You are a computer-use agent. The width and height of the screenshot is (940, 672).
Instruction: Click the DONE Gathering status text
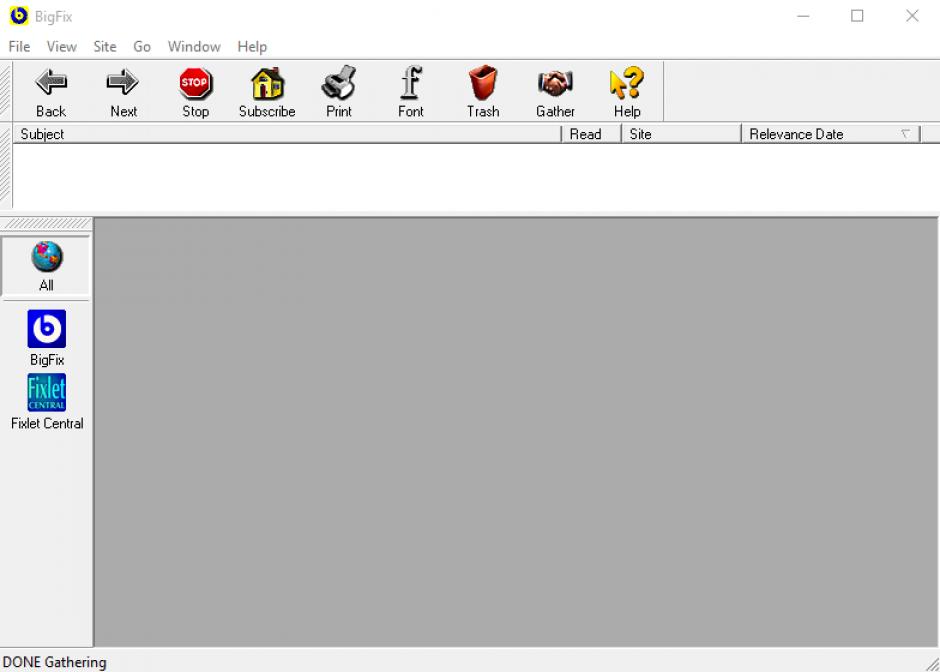click(x=55, y=662)
